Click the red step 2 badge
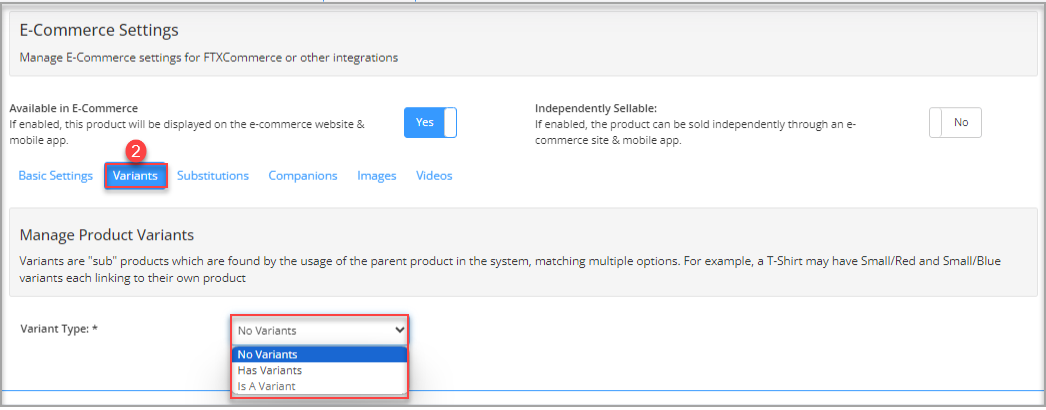Viewport: 1046px width, 410px height. (x=136, y=151)
